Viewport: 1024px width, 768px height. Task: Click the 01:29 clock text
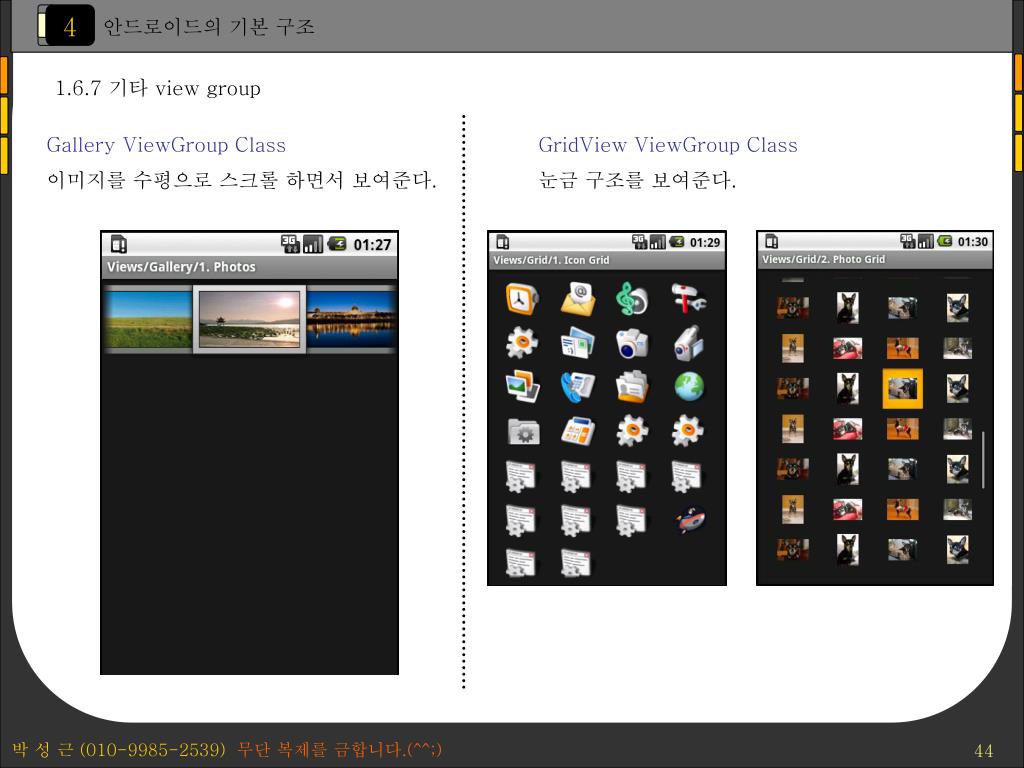click(705, 243)
